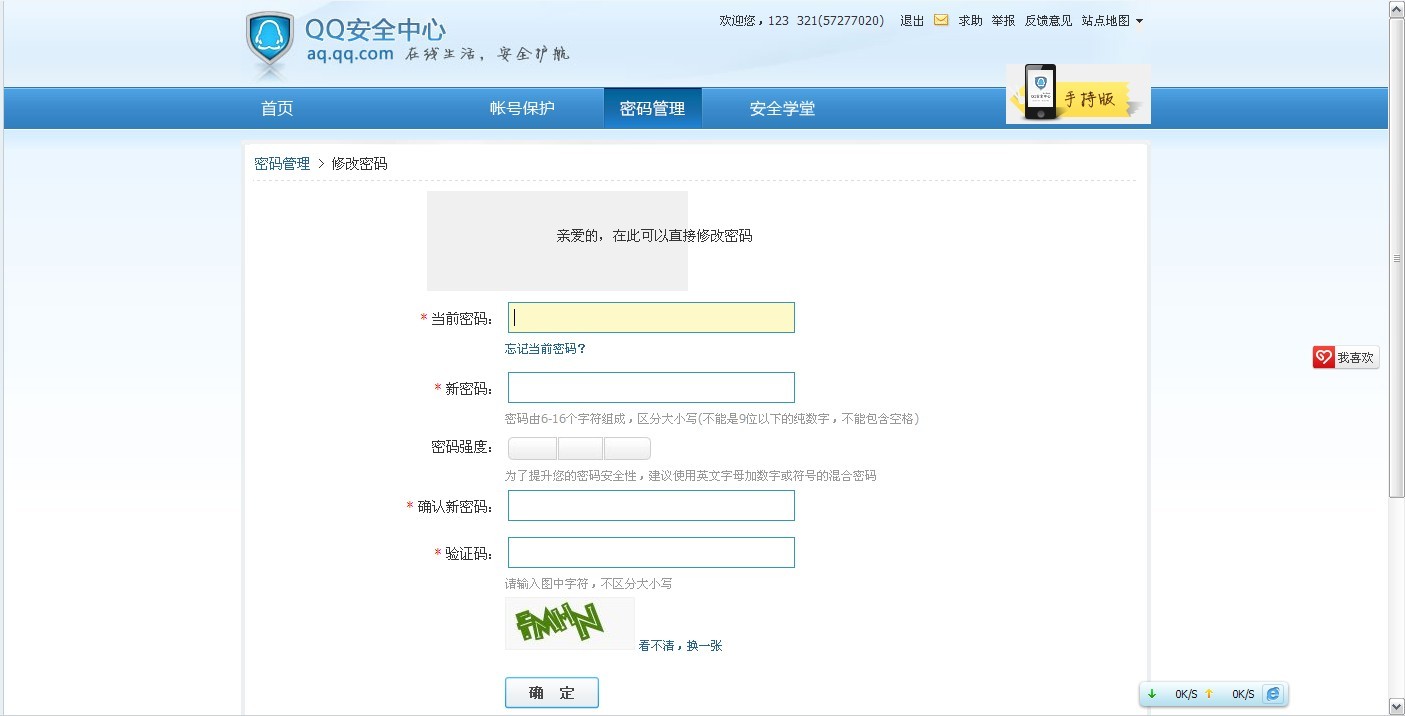
Task: Click 修改密码 breadcrumb text
Action: click(359, 163)
